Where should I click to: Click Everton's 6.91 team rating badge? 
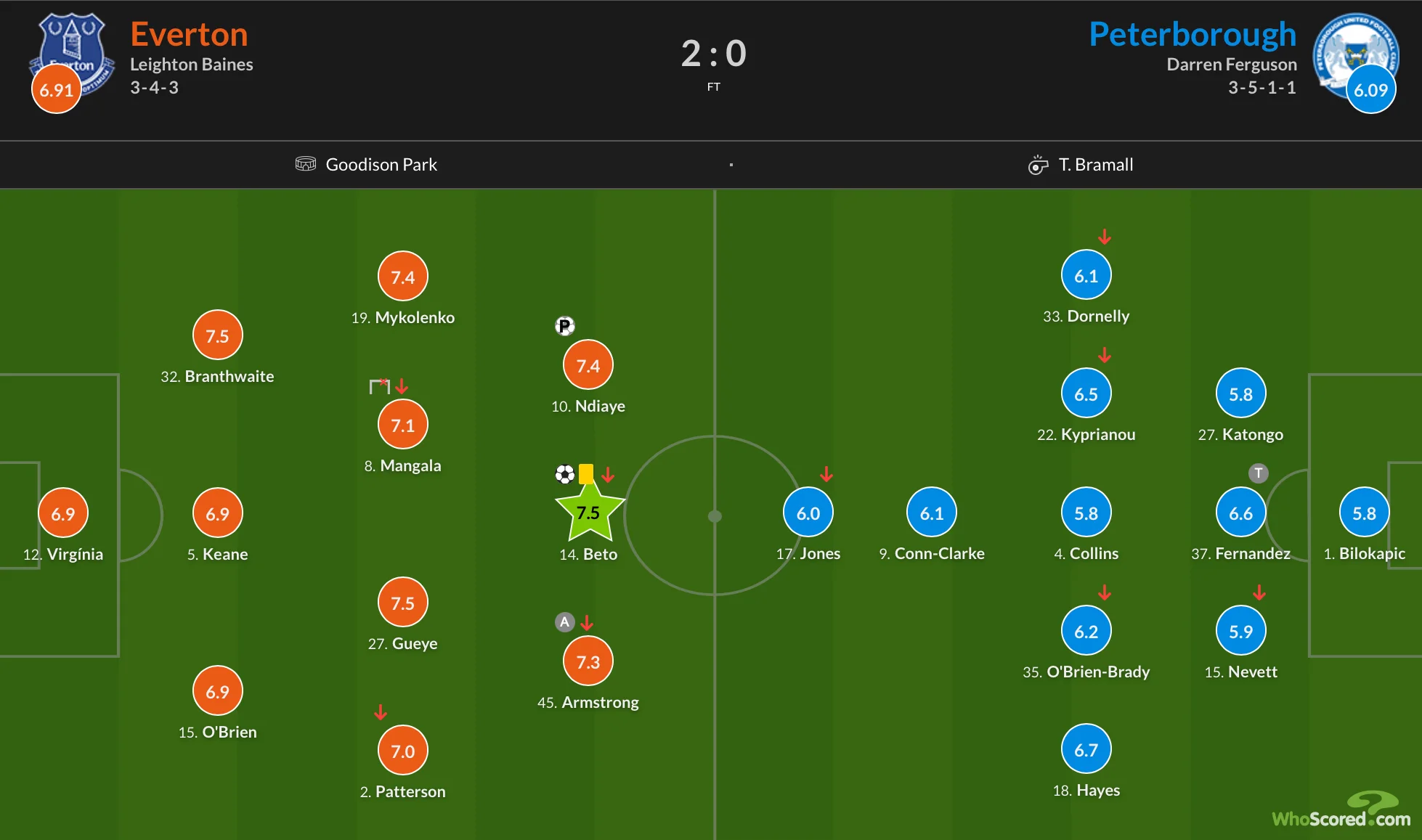coord(56,89)
